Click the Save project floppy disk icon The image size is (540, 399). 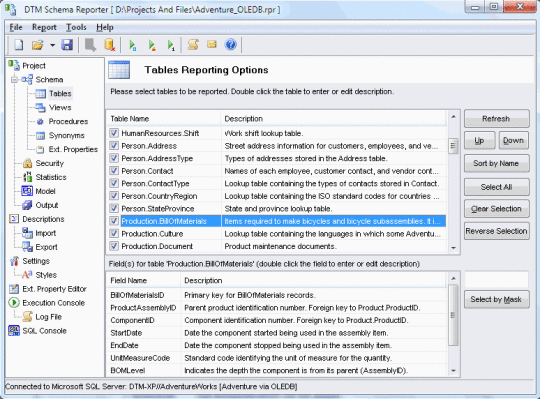pyautogui.click(x=67, y=45)
